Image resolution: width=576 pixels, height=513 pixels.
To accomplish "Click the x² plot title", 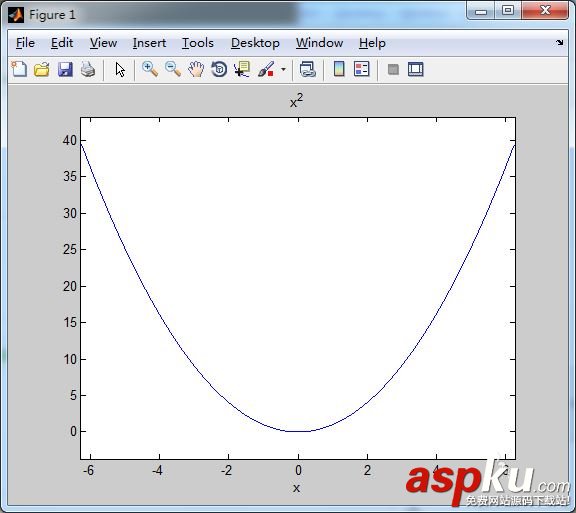I will pyautogui.click(x=296, y=101).
